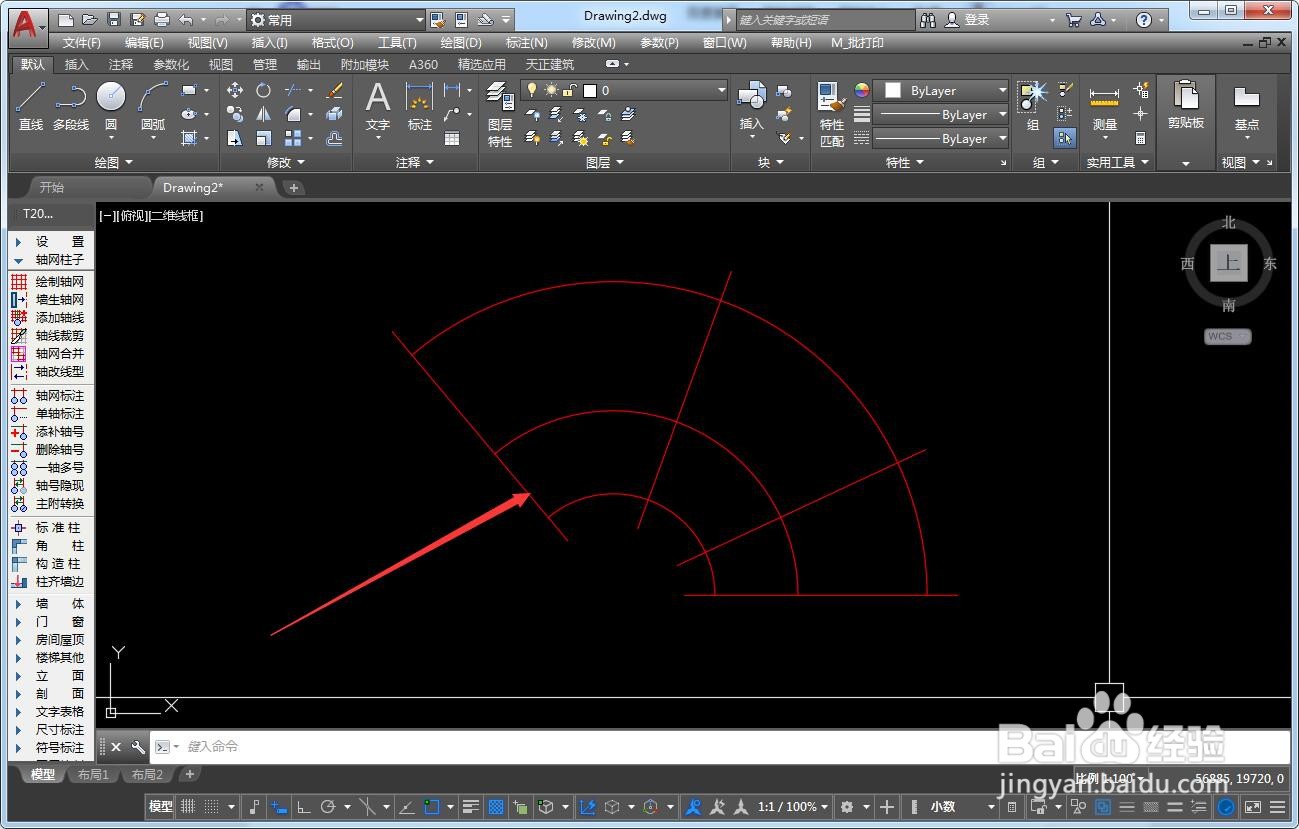Open 图层特性 (Layer Properties) manager
This screenshot has height=829, width=1299.
[x=500, y=112]
